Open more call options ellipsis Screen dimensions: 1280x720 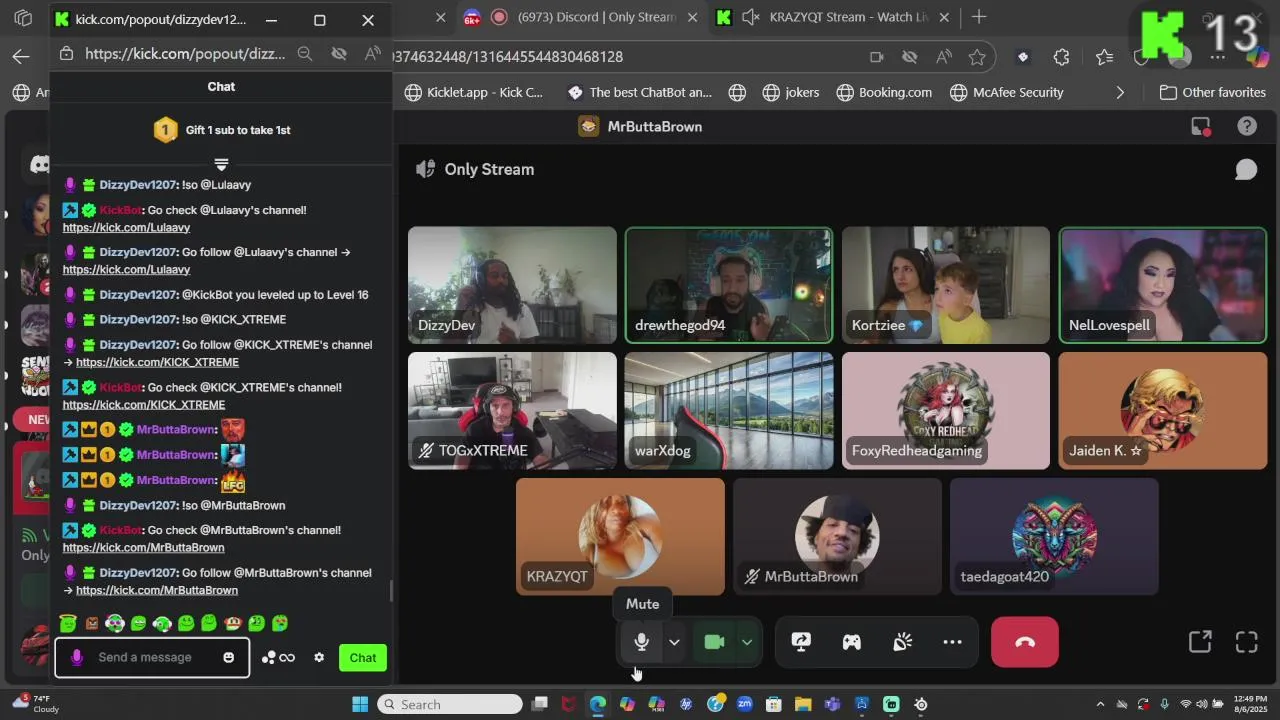click(x=952, y=642)
